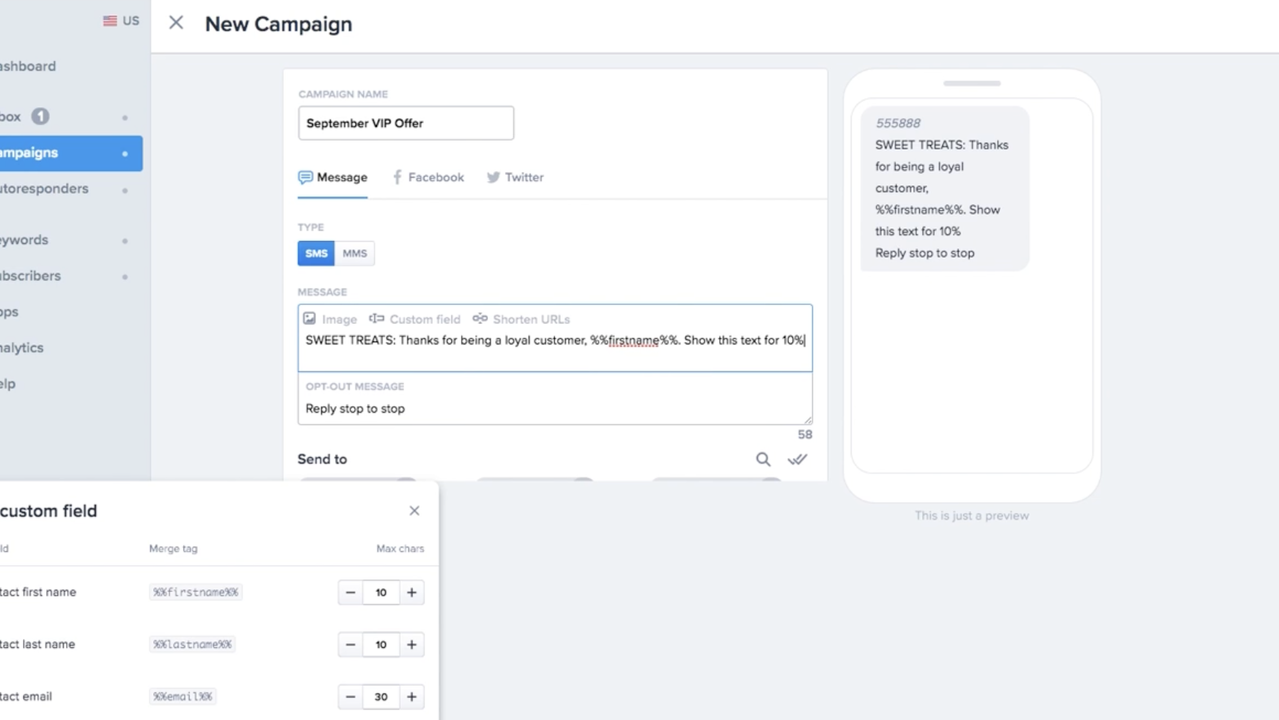Click the search icon beside Send to

(763, 459)
